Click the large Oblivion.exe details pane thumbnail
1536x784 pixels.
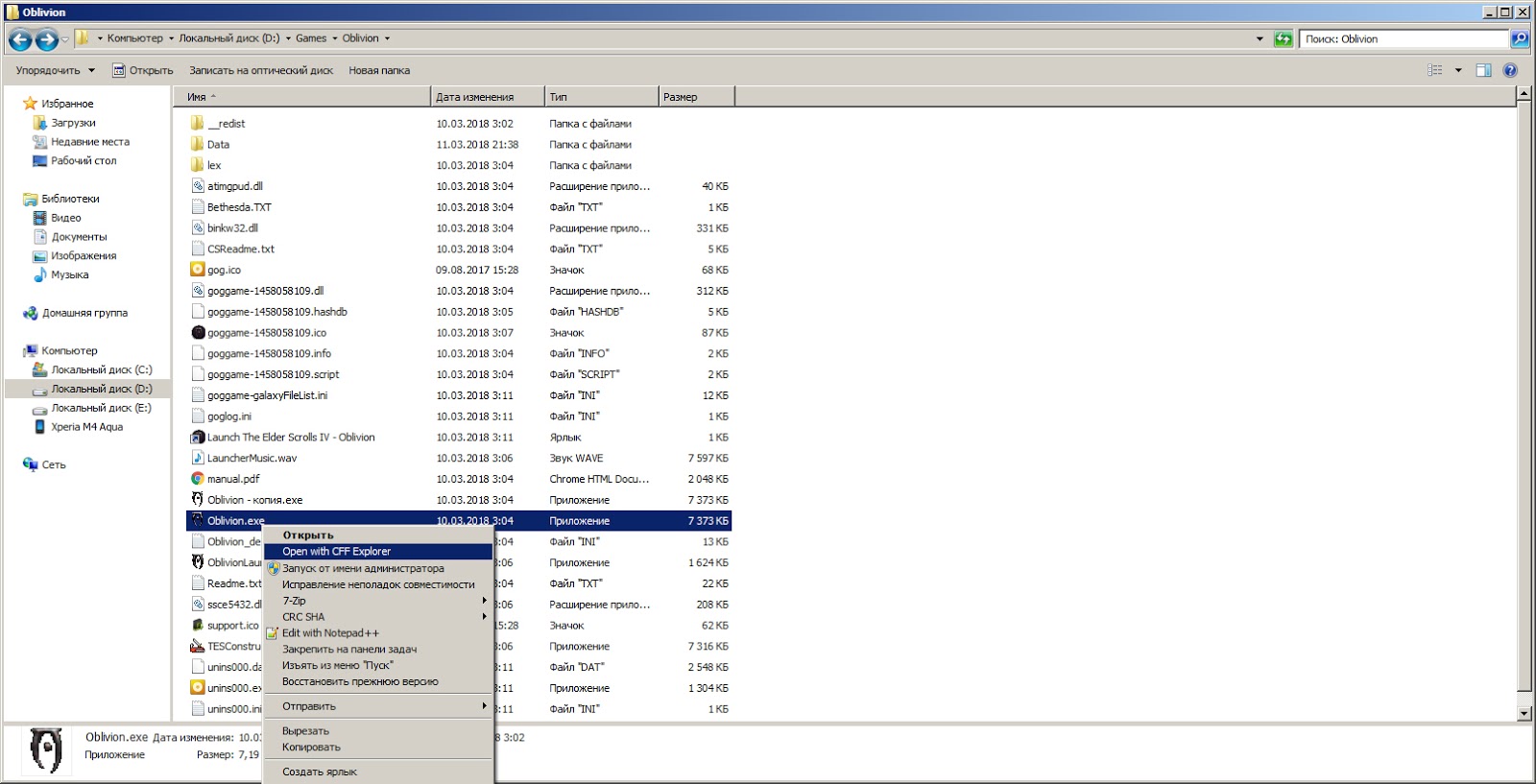[46, 749]
